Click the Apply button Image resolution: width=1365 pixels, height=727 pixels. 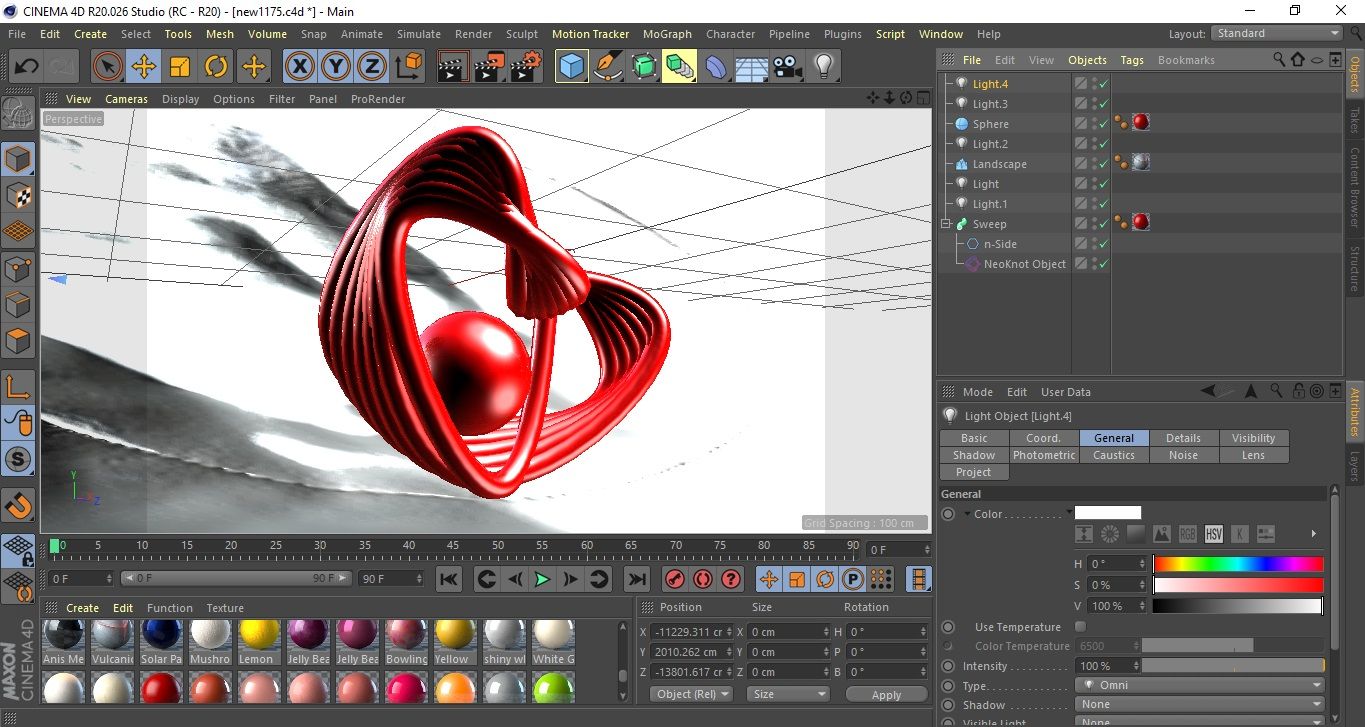[x=886, y=694]
